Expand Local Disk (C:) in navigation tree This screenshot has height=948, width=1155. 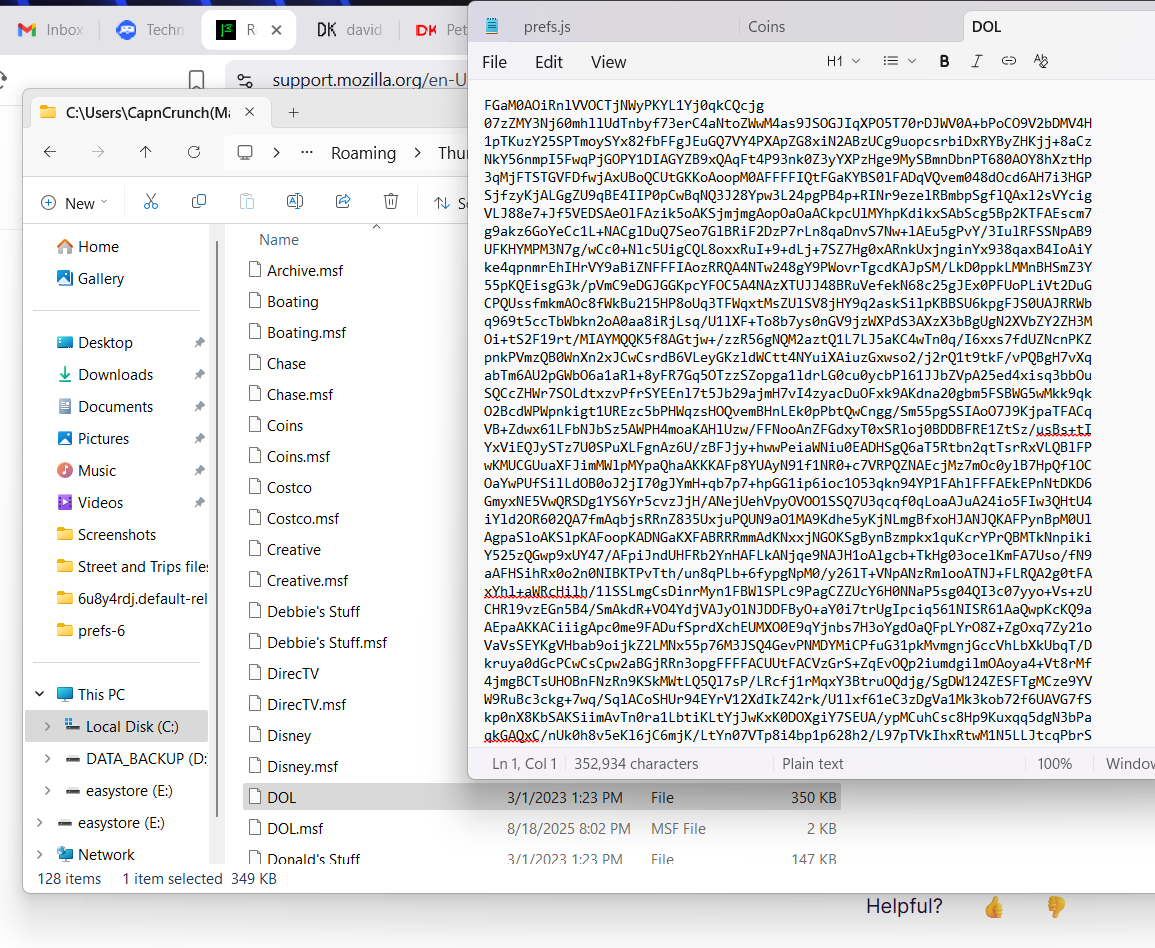(47, 727)
